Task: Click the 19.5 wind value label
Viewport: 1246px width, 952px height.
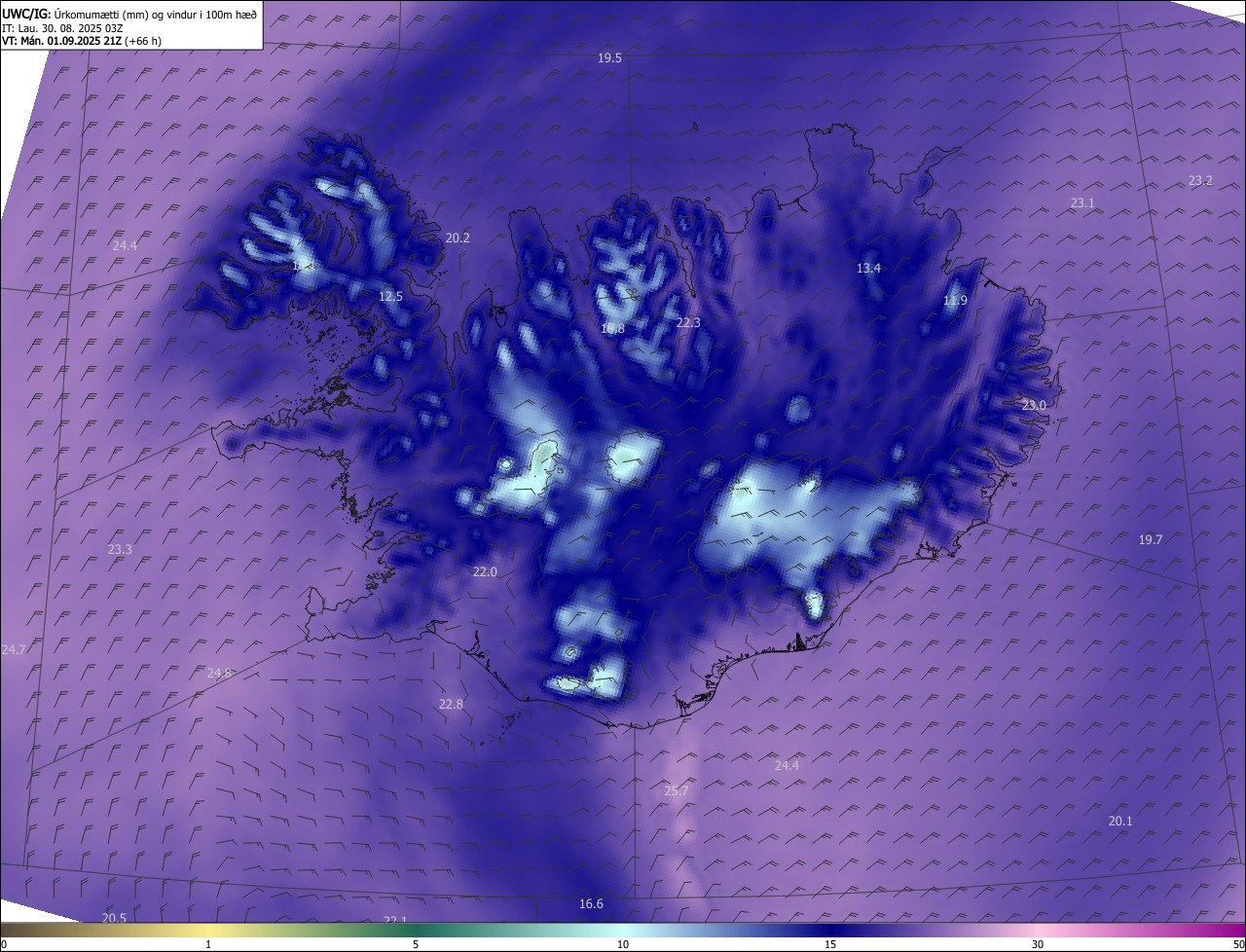Action: (x=609, y=58)
